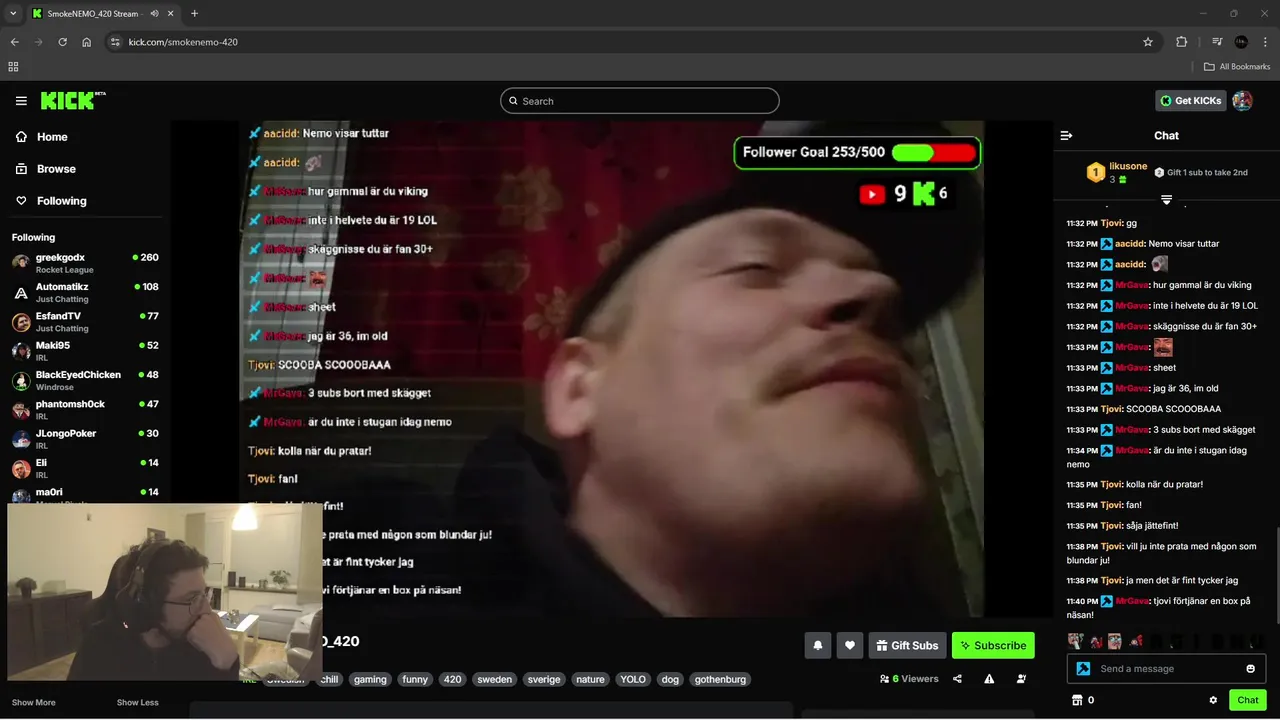Image resolution: width=1280 pixels, height=720 pixels.
Task: Click the Gift 1 sub to take 2nd text
Action: (1208, 172)
